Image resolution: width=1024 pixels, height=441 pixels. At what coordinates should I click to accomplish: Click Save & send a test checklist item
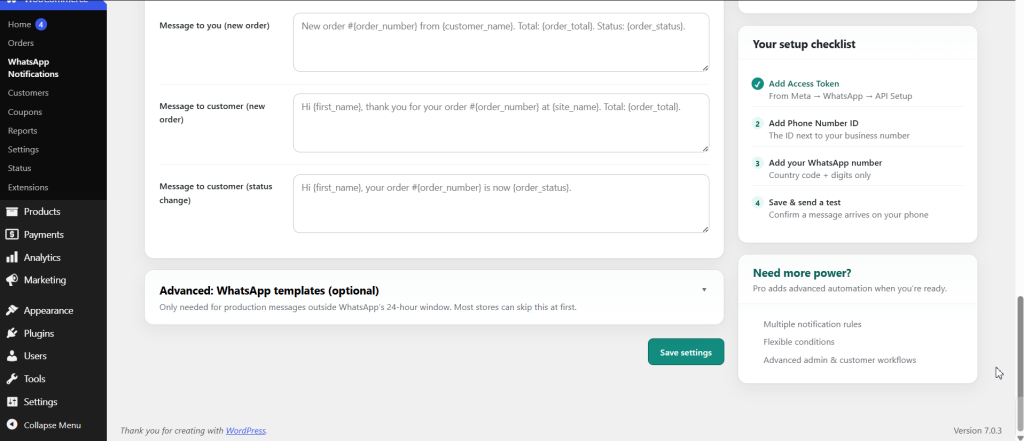(x=857, y=208)
